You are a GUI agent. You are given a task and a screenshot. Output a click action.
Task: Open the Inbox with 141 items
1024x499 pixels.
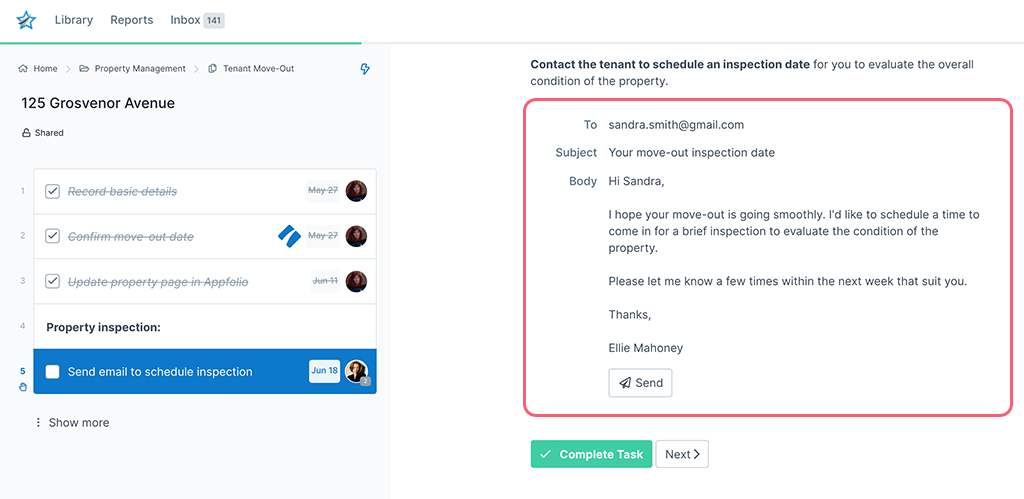click(x=197, y=20)
